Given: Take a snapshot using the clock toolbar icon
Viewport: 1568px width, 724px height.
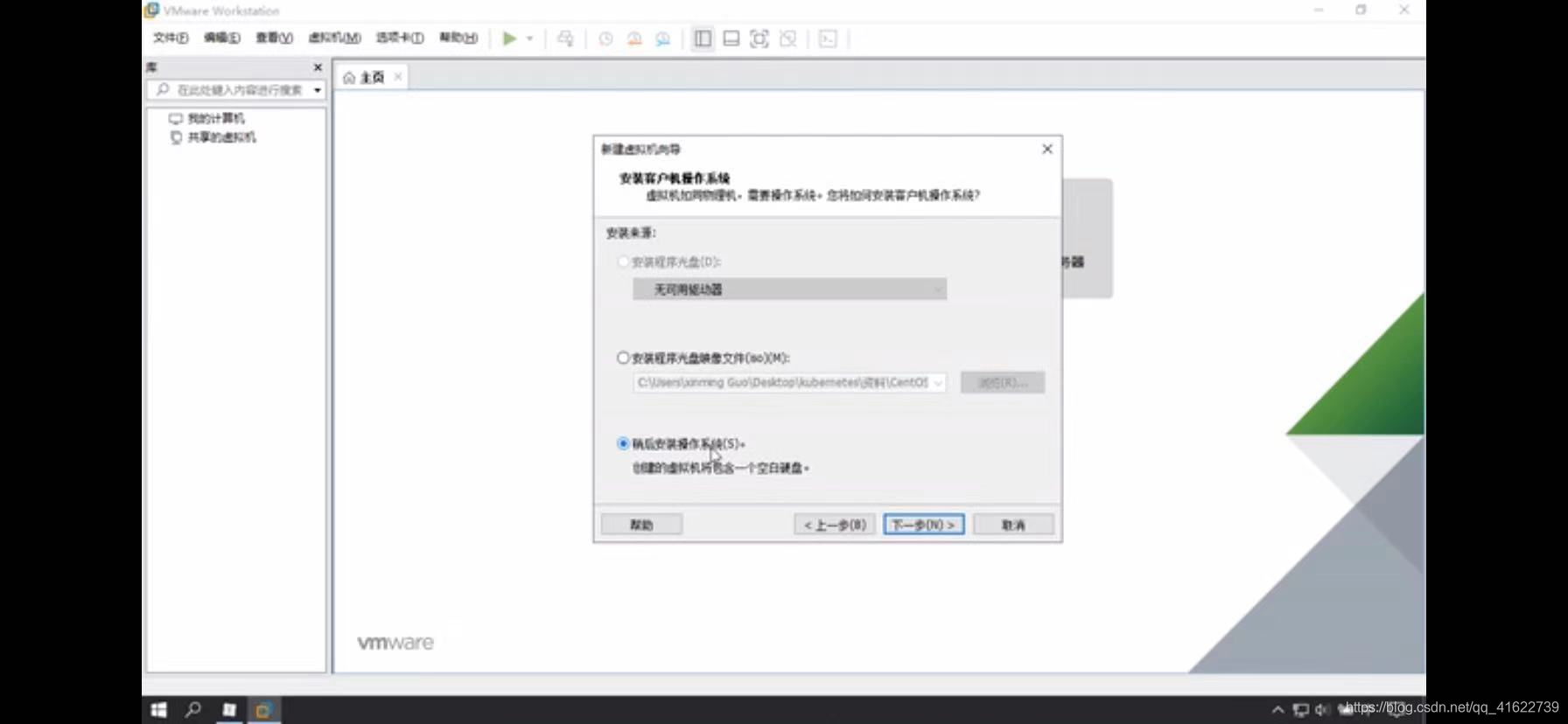Looking at the screenshot, I should point(605,38).
